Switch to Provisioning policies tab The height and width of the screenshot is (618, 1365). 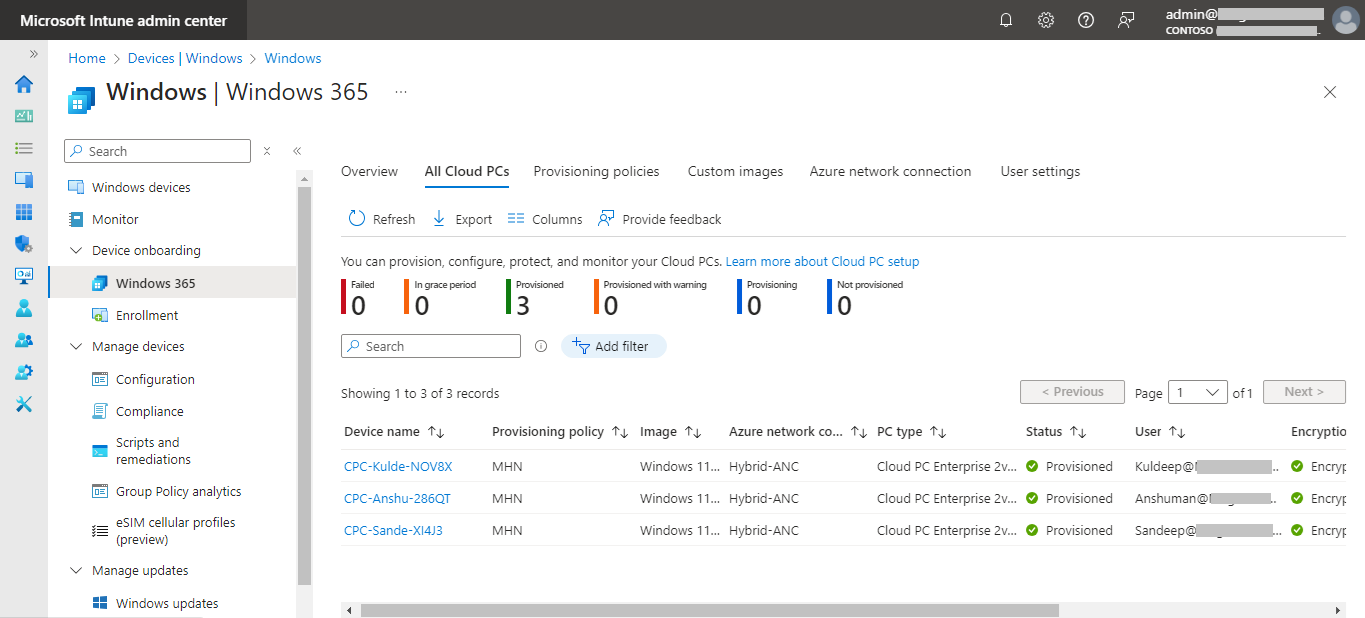[x=596, y=171]
